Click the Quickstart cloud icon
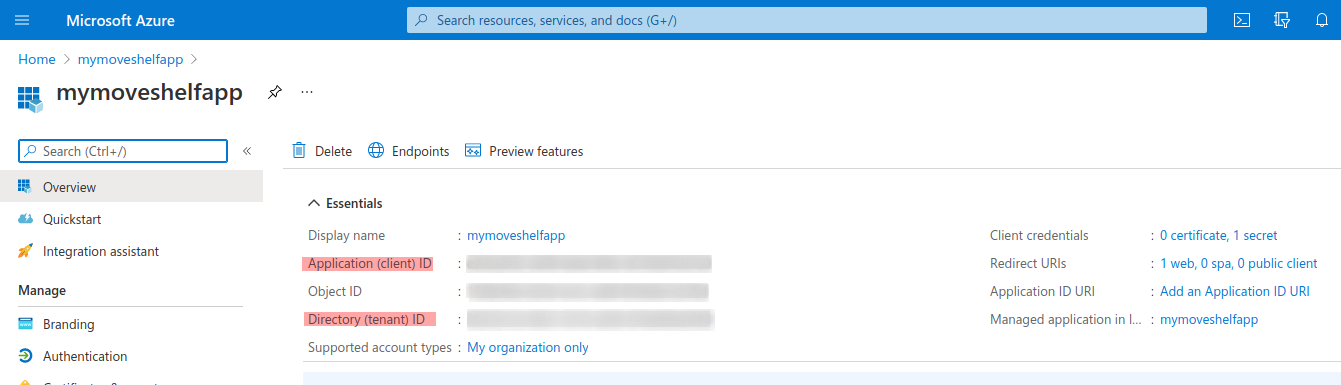Screen dimensions: 1341x385 [25, 219]
